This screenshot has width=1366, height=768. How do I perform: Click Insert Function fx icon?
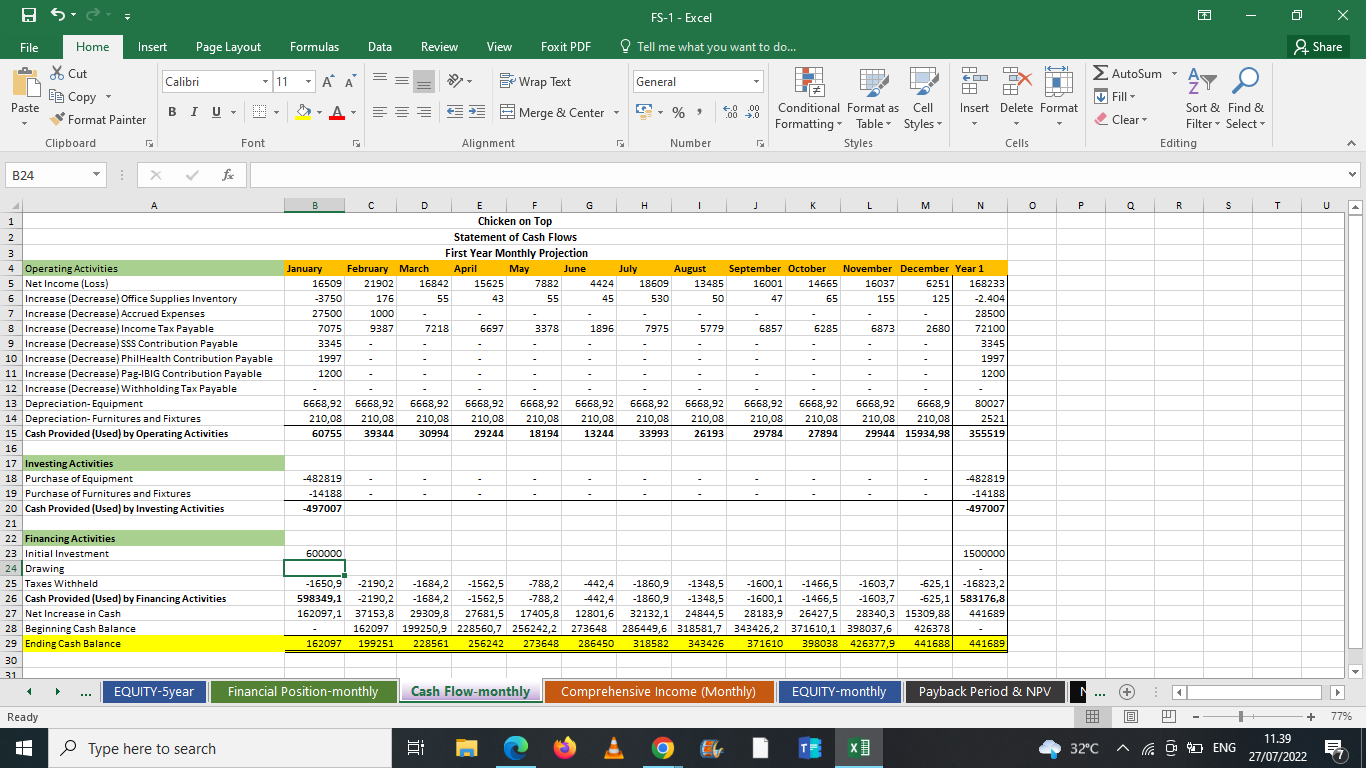point(228,175)
